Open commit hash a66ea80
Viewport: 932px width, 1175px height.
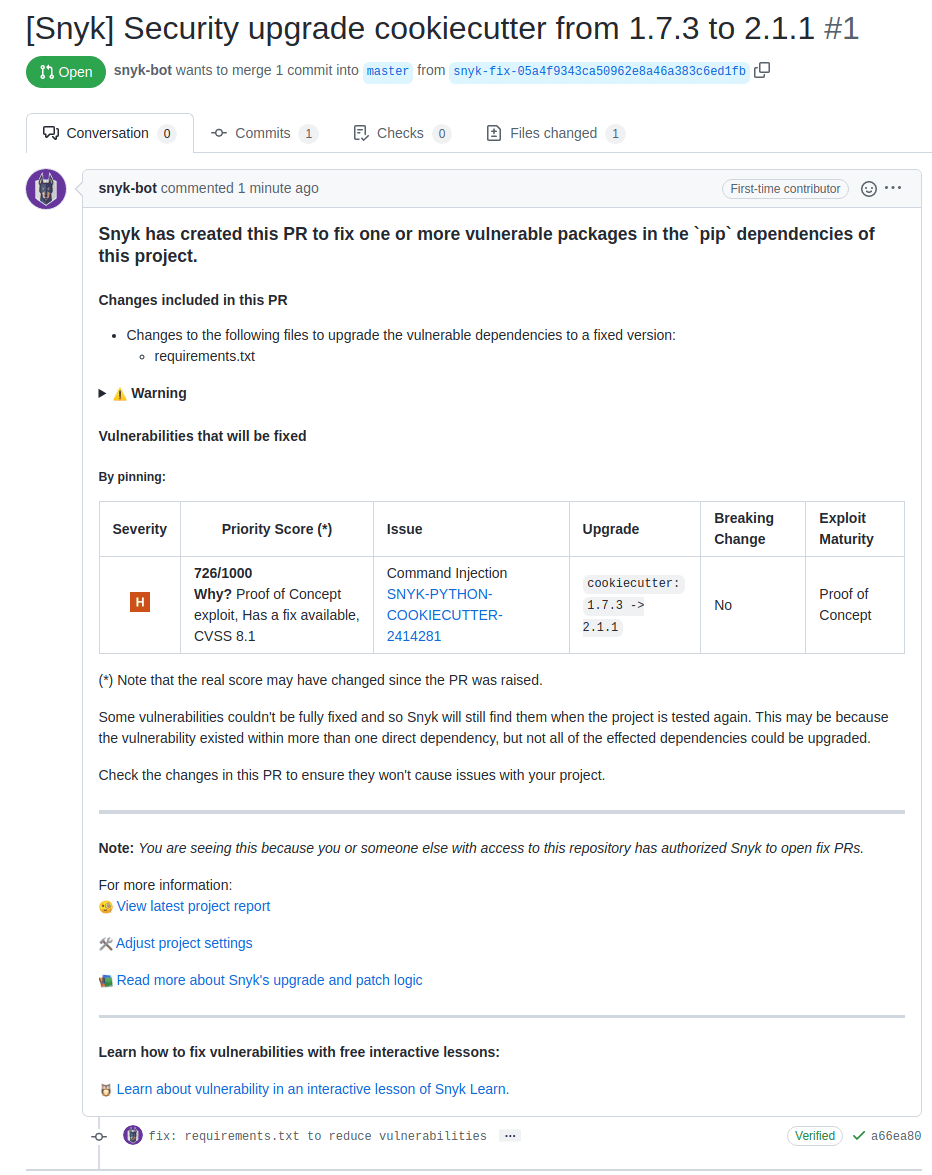896,1136
